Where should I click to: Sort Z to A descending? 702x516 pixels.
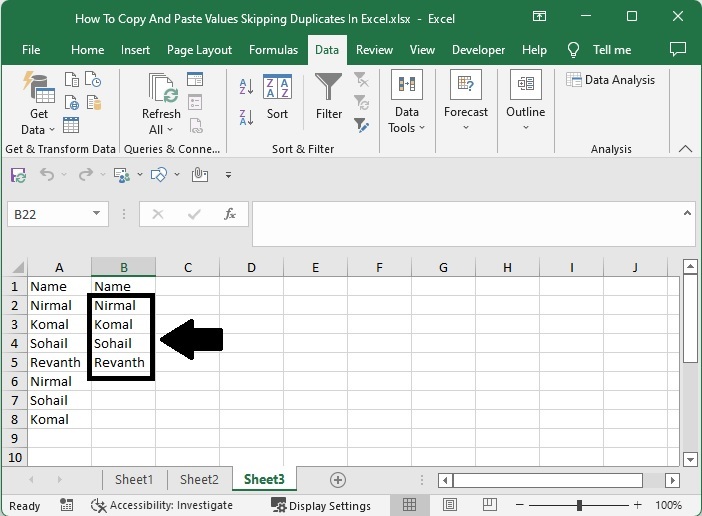tap(246, 117)
